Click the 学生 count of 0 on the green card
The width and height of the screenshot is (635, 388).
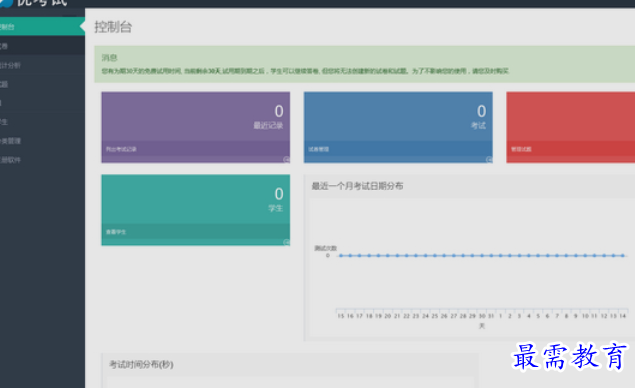click(279, 194)
